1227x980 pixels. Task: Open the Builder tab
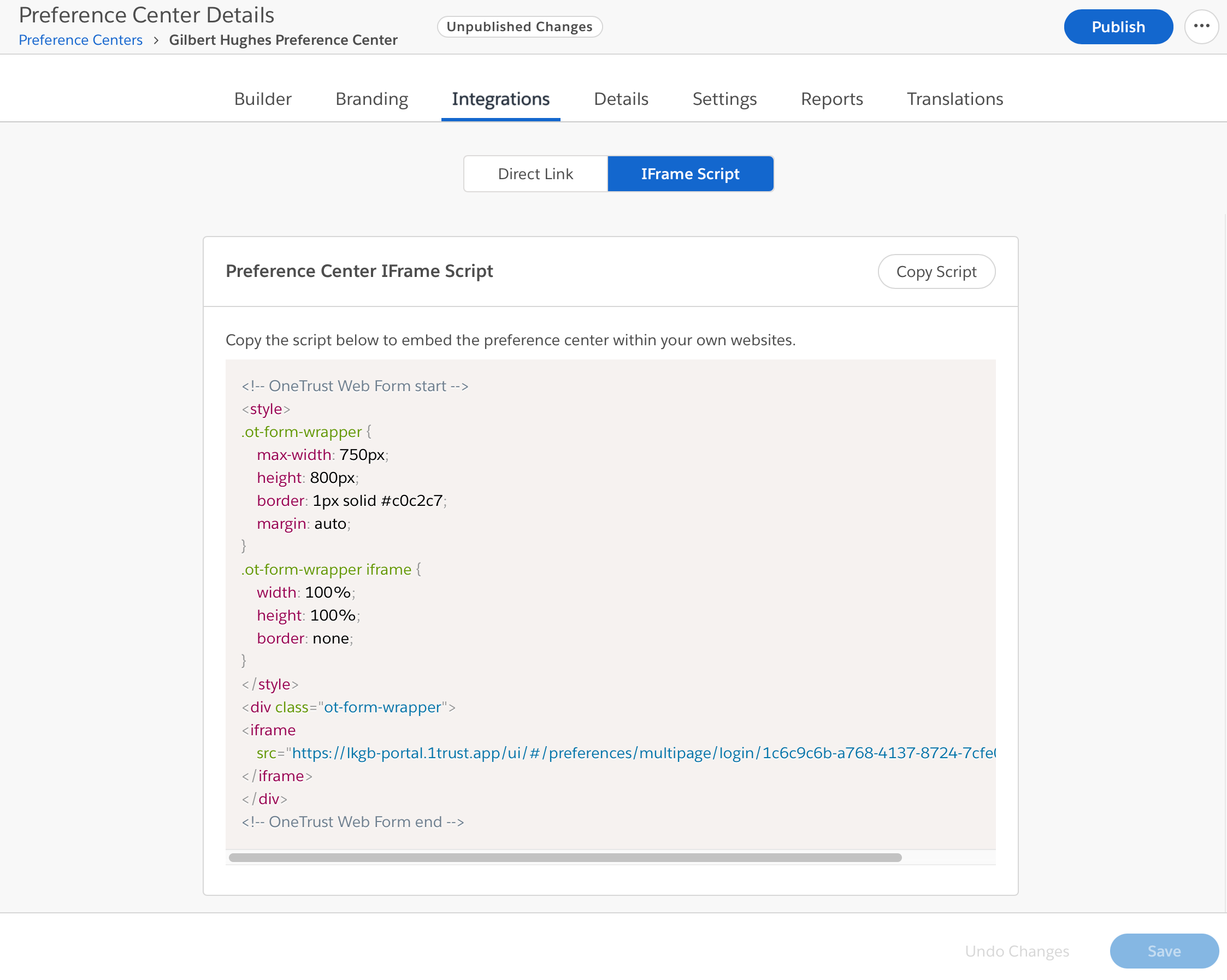click(262, 98)
